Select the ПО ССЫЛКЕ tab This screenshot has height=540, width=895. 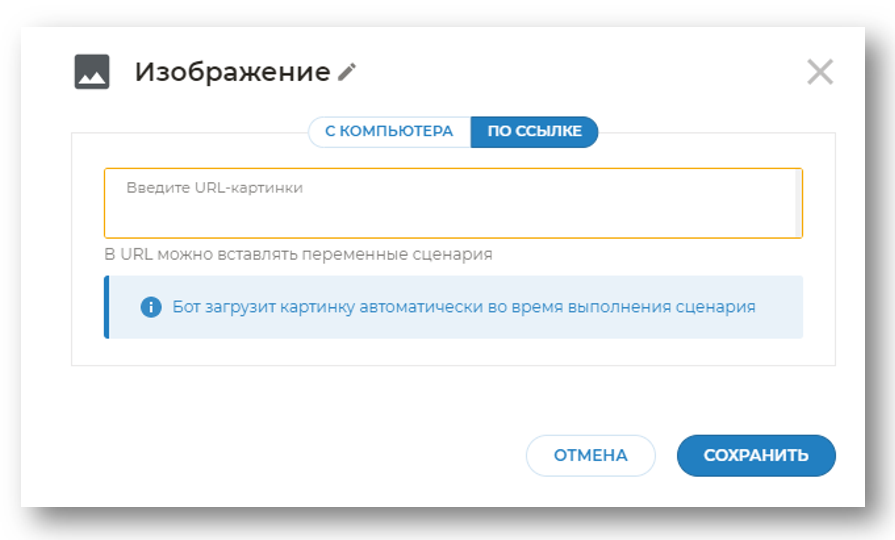coord(534,132)
